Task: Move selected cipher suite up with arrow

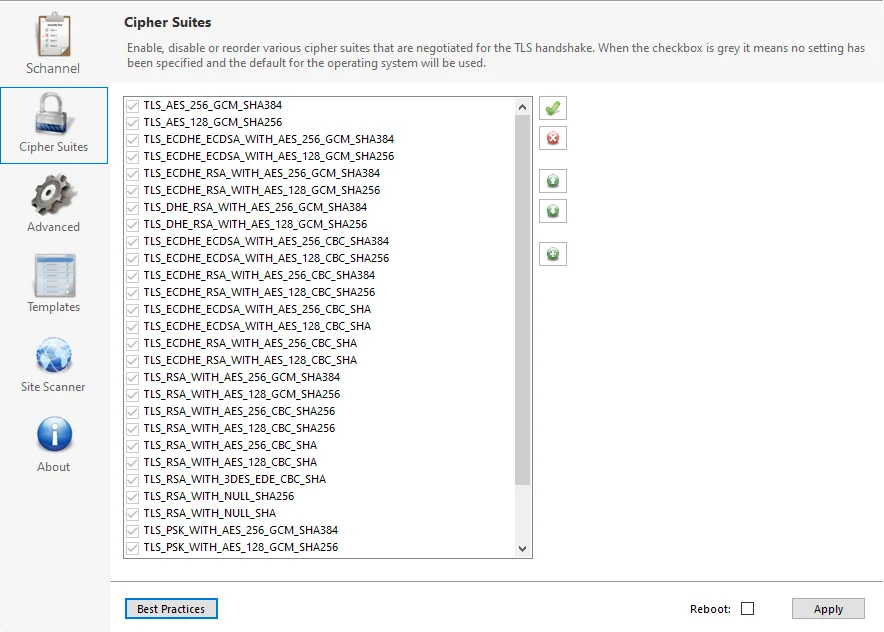Action: 552,181
